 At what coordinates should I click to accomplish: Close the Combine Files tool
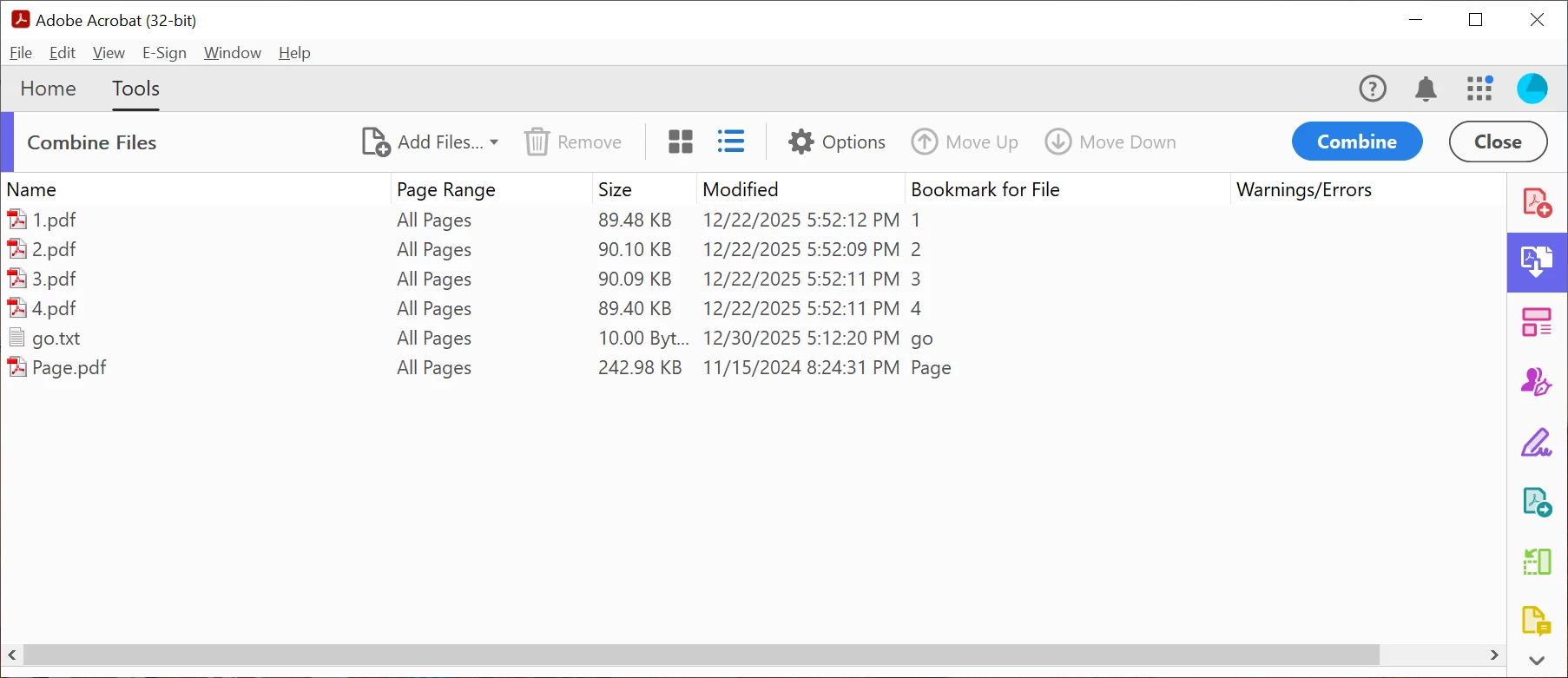(x=1498, y=142)
